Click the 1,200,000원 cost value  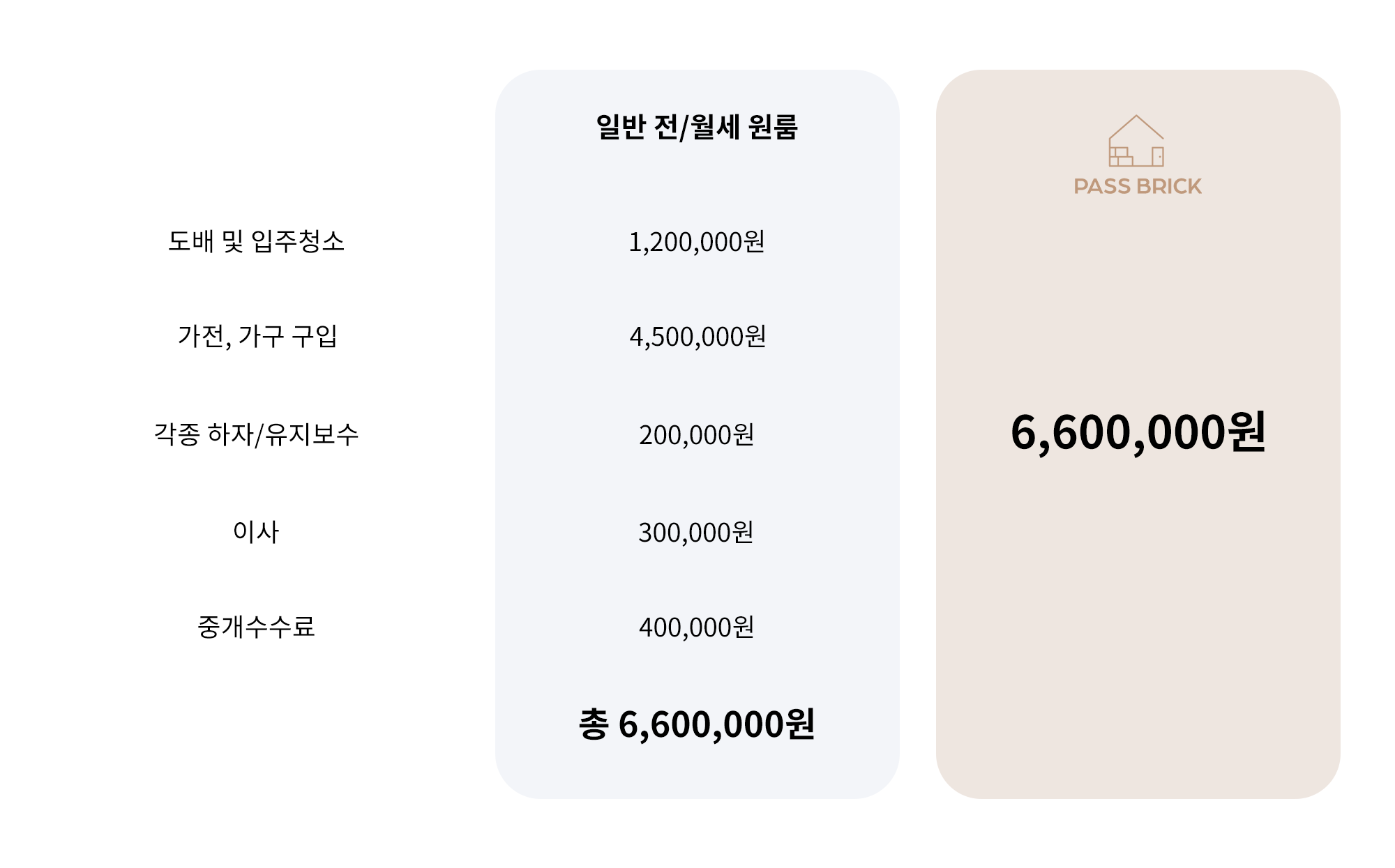click(697, 242)
